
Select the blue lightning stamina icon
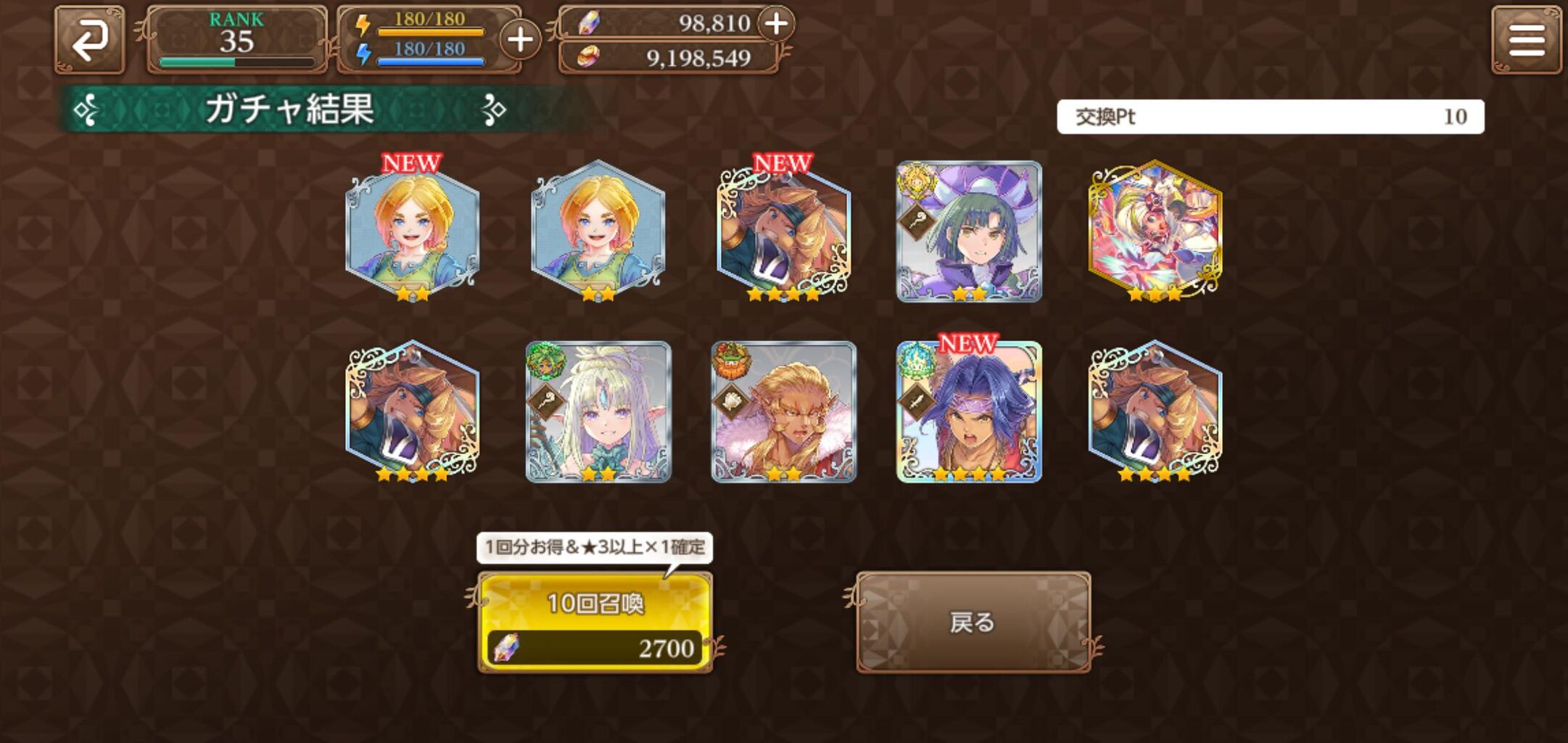pyautogui.click(x=364, y=53)
